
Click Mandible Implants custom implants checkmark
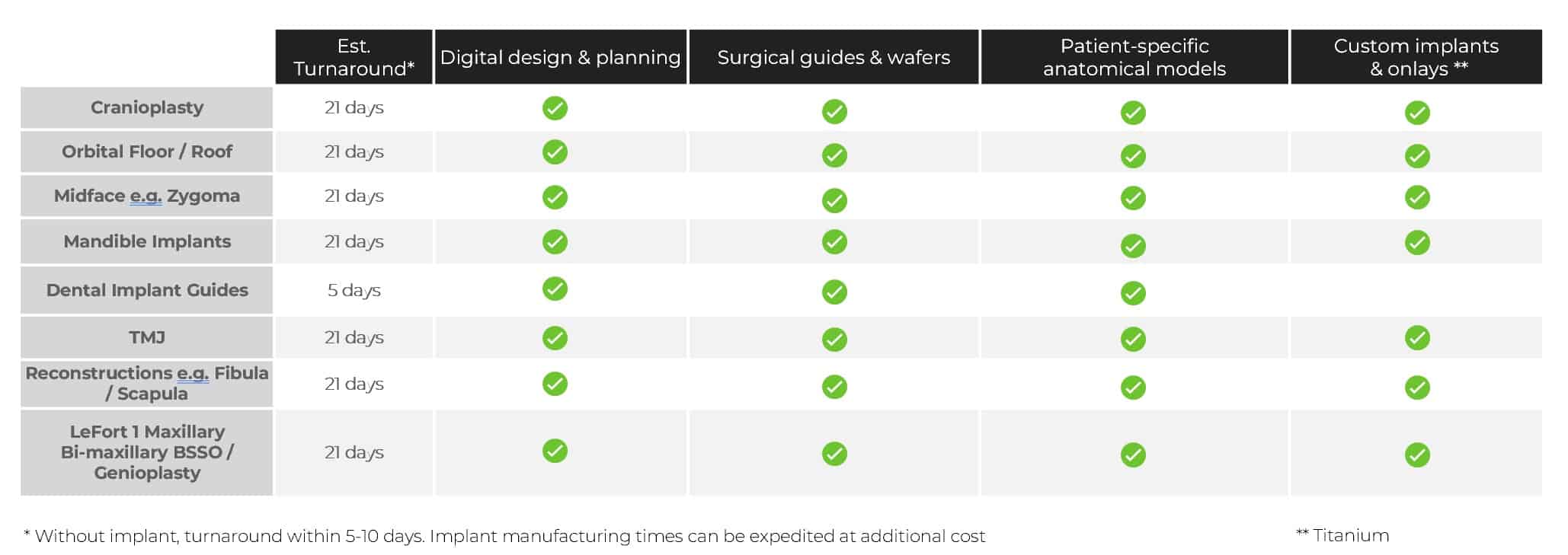click(1417, 243)
